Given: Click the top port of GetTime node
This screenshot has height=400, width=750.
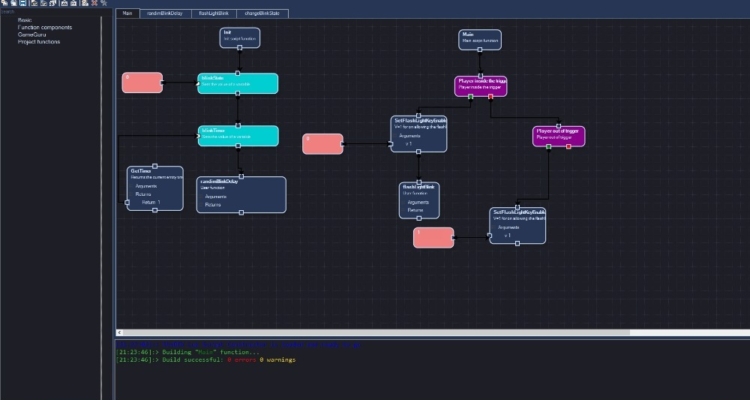Looking at the screenshot, I should point(155,167).
